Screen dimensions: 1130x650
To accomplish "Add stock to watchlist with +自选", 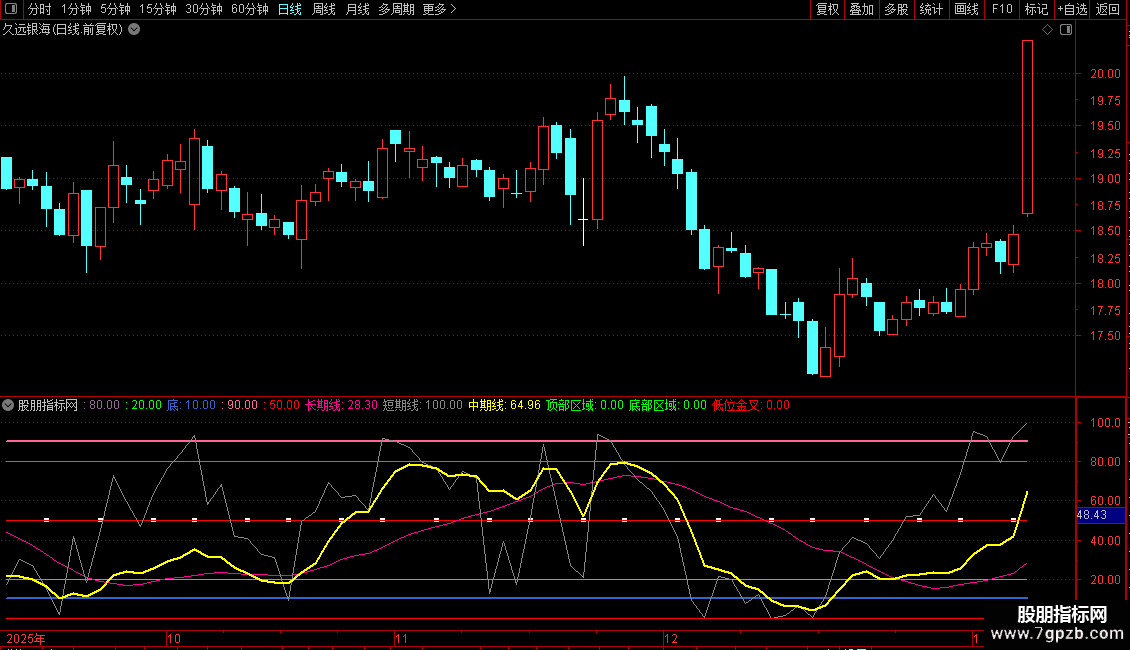I will point(1072,9).
